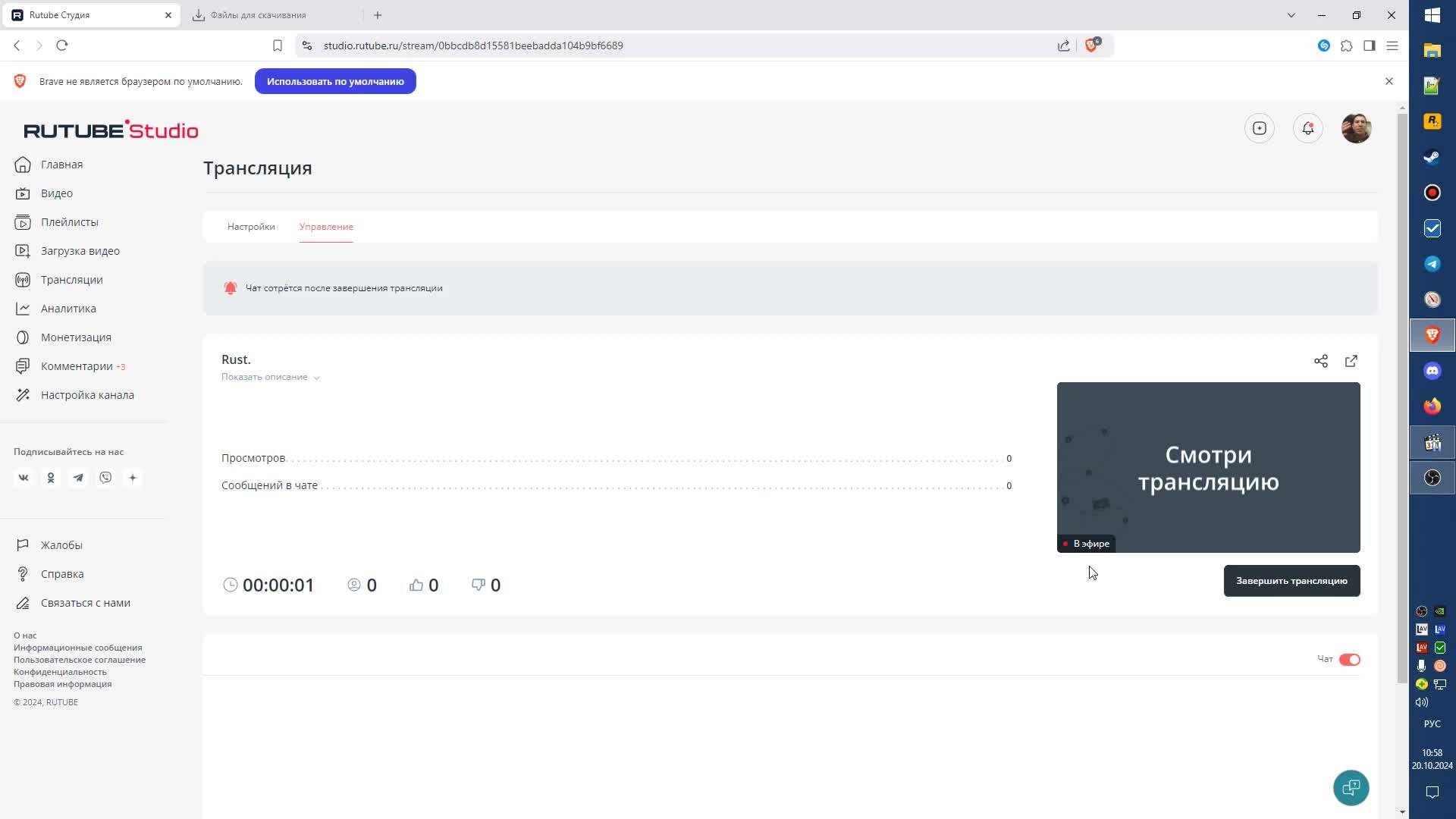Open the VK social link icon
Screen dimensions: 1456x819
click(24, 478)
